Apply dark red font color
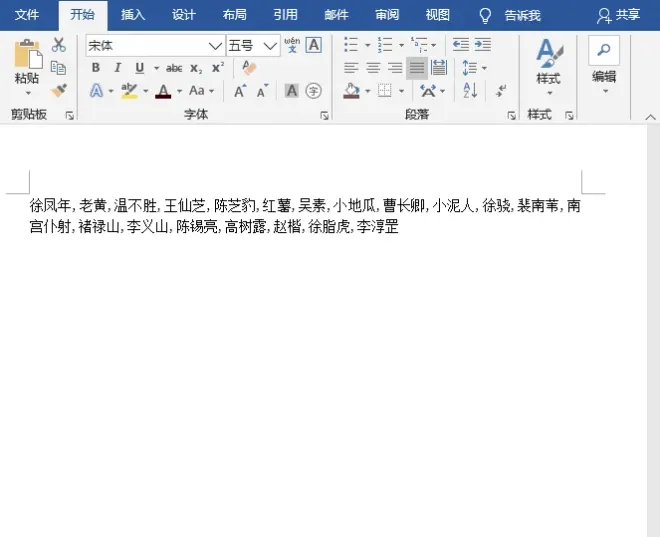Viewport: 660px width, 537px height. 163,90
